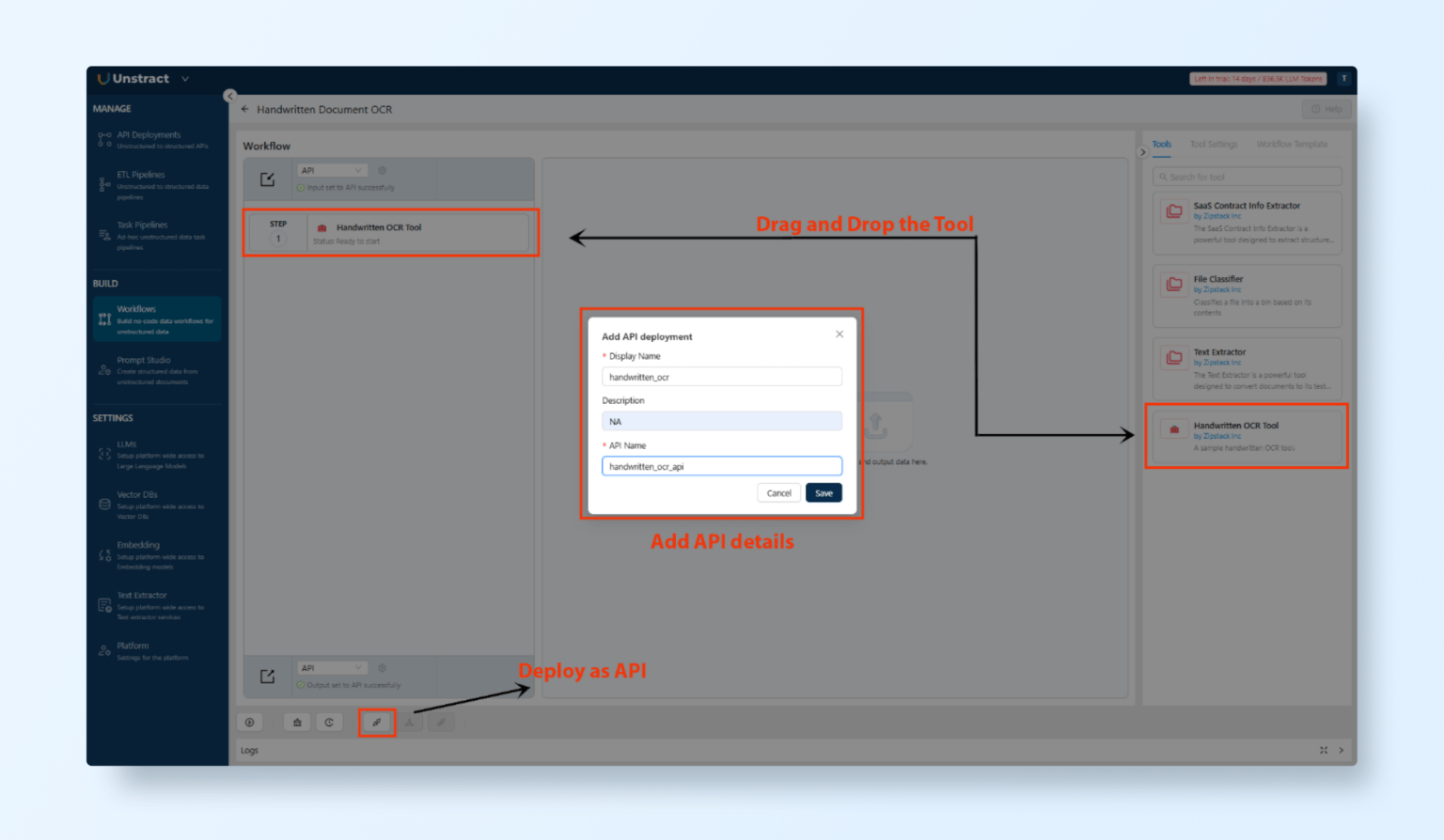
Task: Open the API source dropdown in the input step
Action: (331, 170)
